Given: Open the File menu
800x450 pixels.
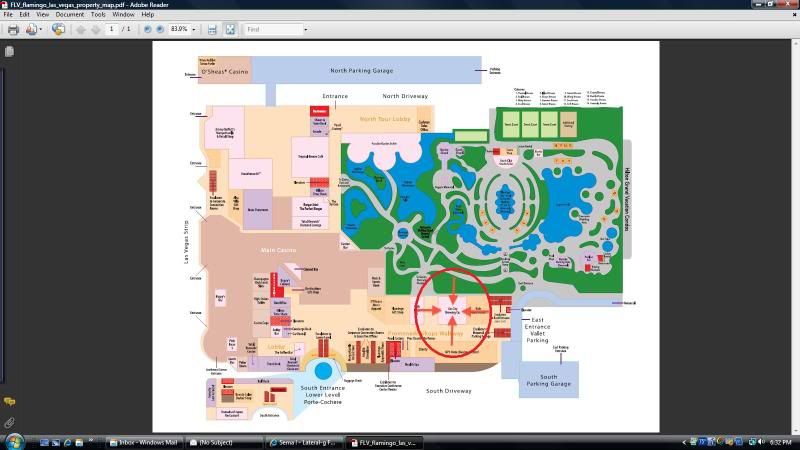Looking at the screenshot, I should 8,15.
